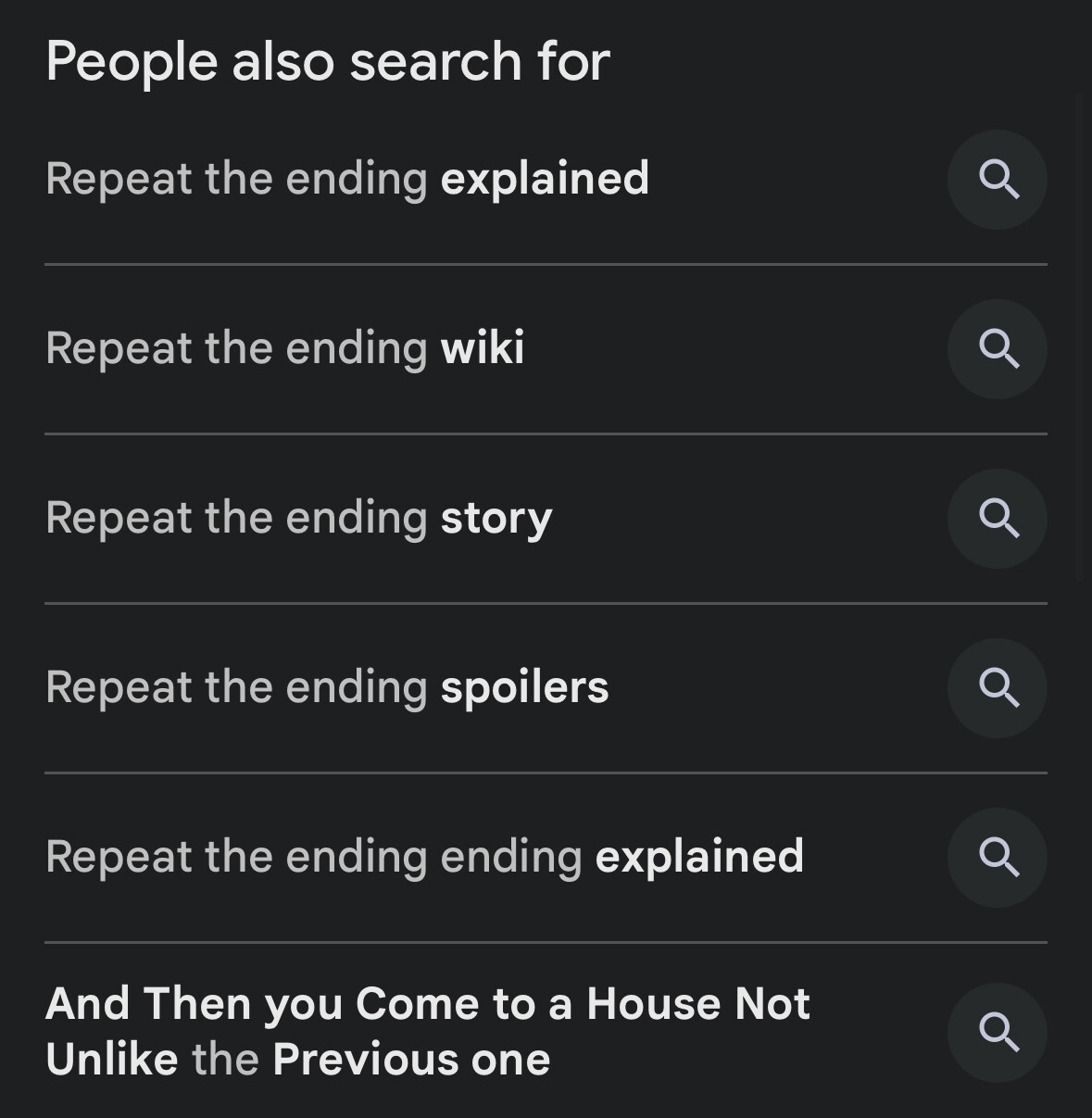The height and width of the screenshot is (1118, 1092).
Task: Click bold 'explained' in the first suggestion
Action: pyautogui.click(x=545, y=179)
